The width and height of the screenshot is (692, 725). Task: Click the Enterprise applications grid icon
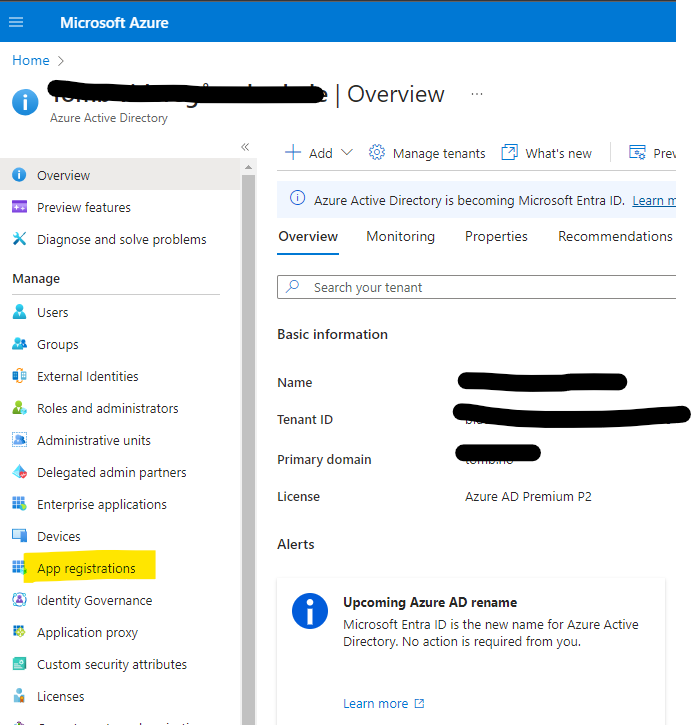pyautogui.click(x=19, y=504)
